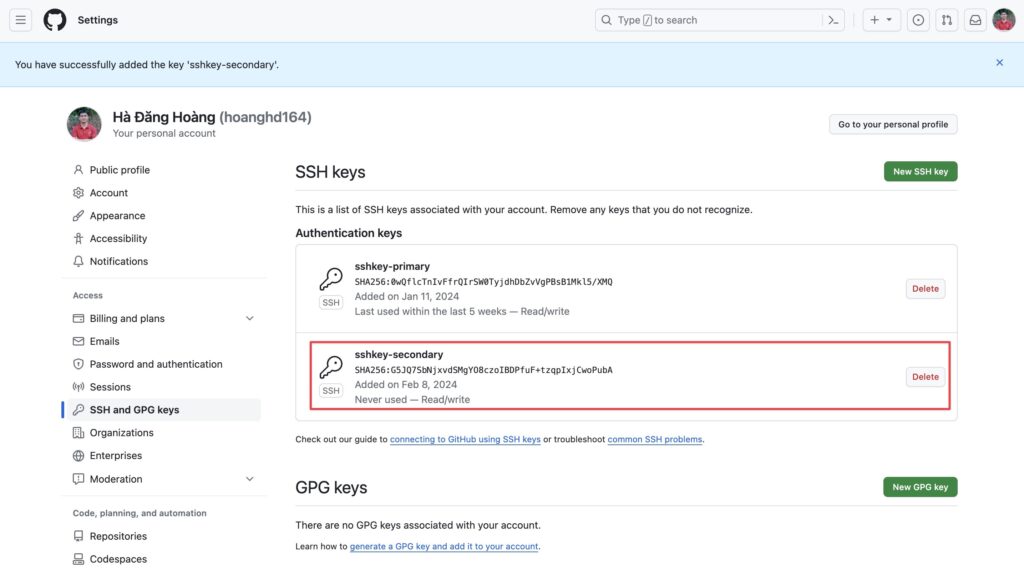Click the sshkey-secondary SHA256 fingerprint text

click(483, 370)
